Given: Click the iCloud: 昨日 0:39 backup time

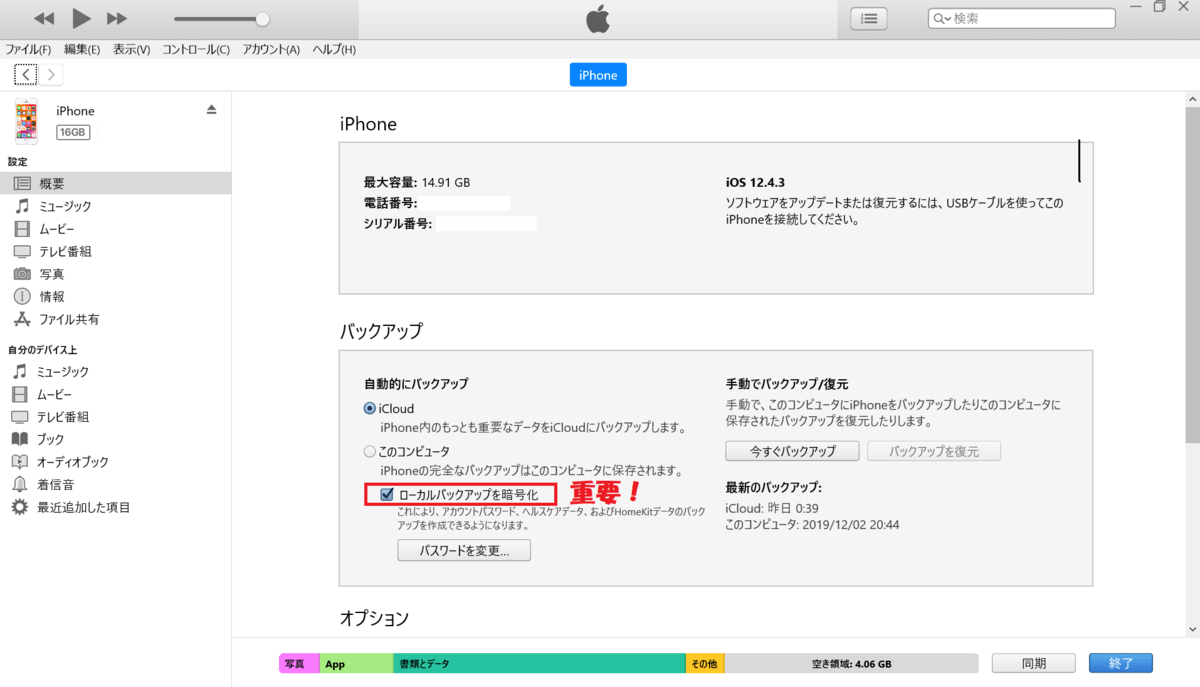Looking at the screenshot, I should click(x=770, y=508).
